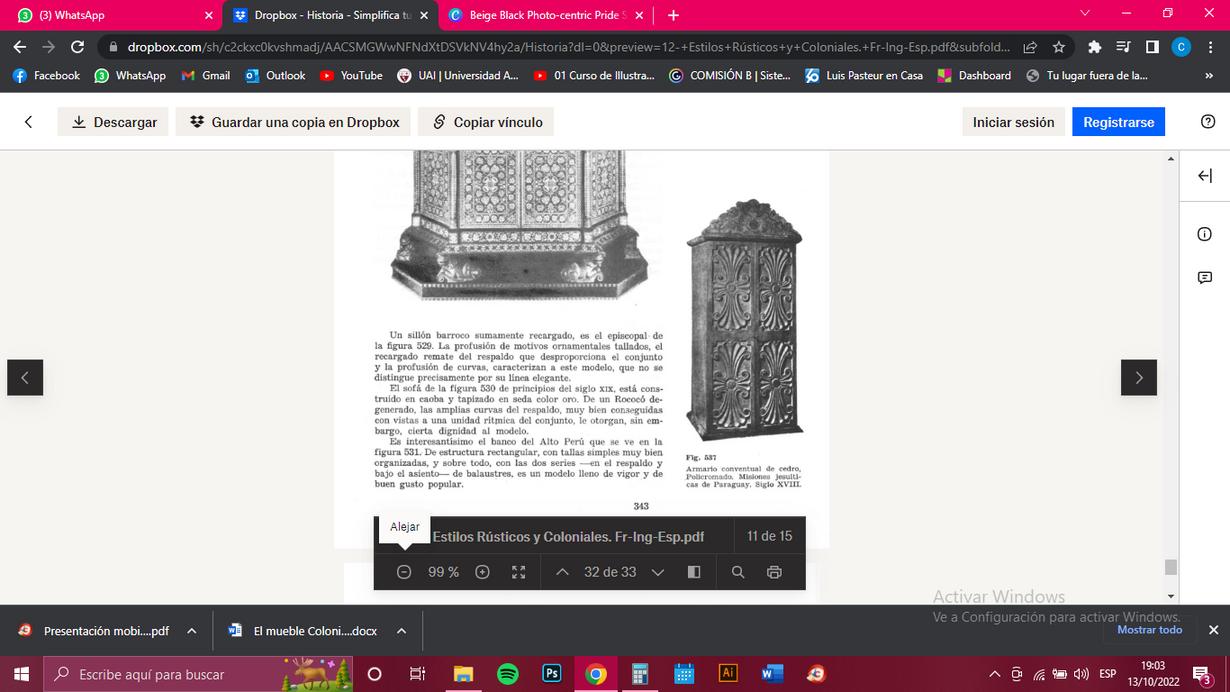Open Facebook bookmark

(x=46, y=75)
